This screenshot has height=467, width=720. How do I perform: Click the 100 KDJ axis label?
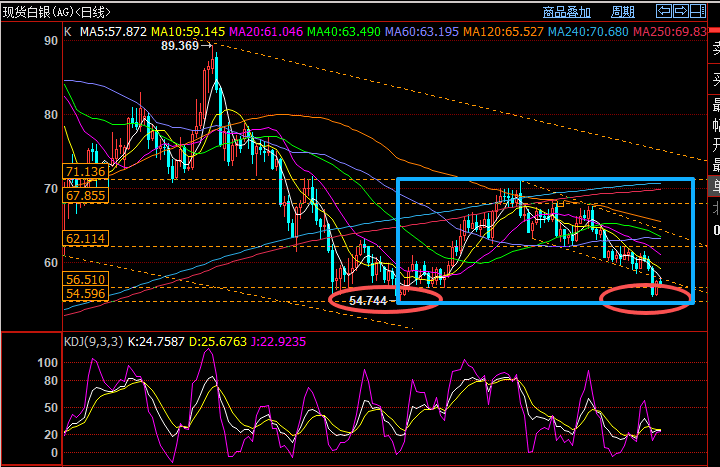click(x=48, y=363)
